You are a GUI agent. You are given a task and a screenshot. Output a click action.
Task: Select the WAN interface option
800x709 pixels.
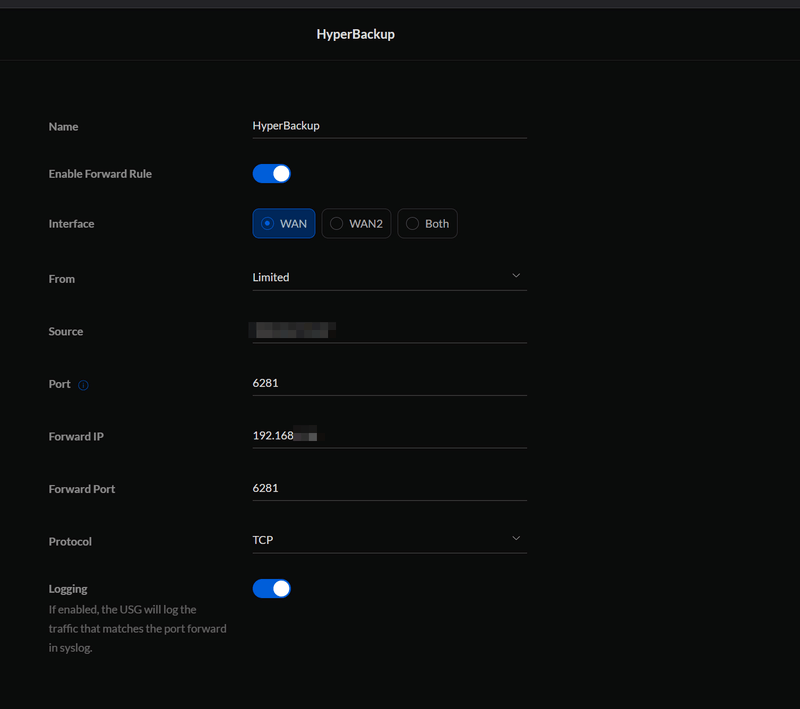tap(284, 223)
